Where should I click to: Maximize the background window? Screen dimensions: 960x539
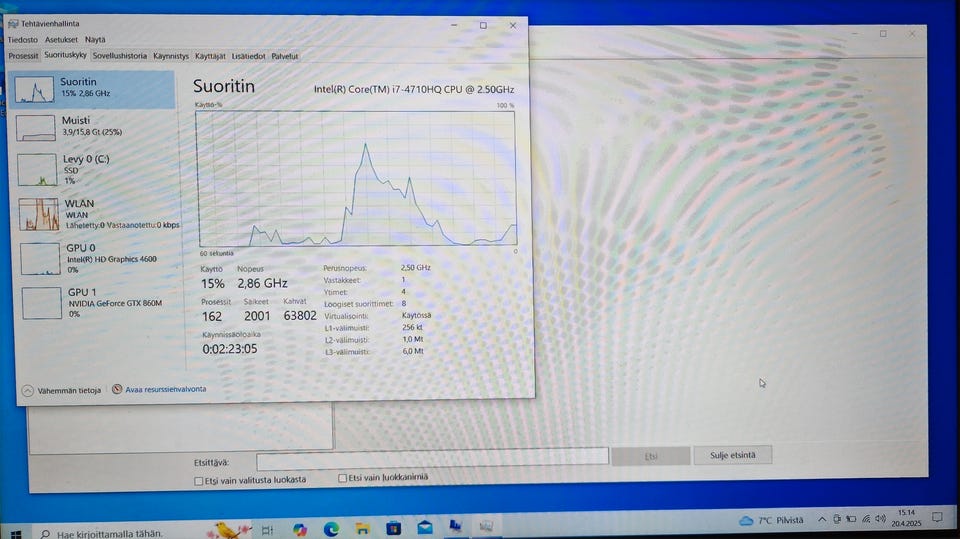(883, 34)
